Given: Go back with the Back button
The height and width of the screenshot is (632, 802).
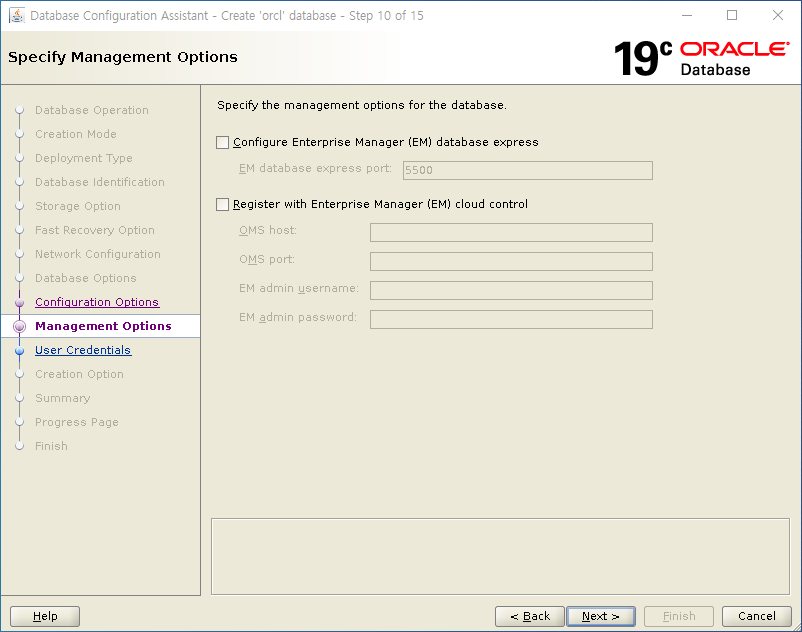Looking at the screenshot, I should click(530, 616).
